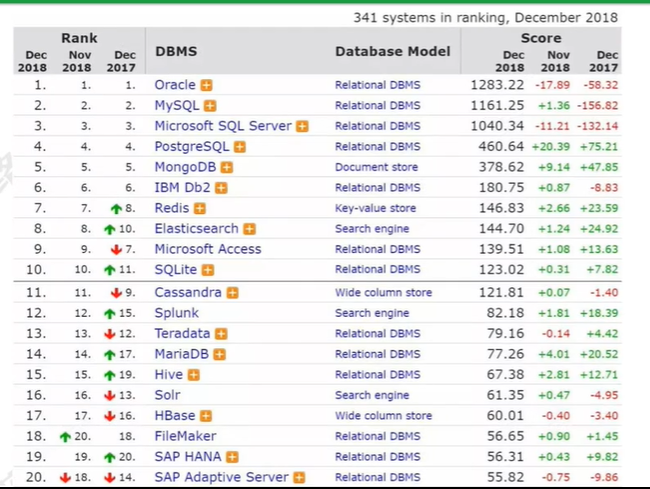
Task: Open the Teradata link
Action: click(182, 334)
